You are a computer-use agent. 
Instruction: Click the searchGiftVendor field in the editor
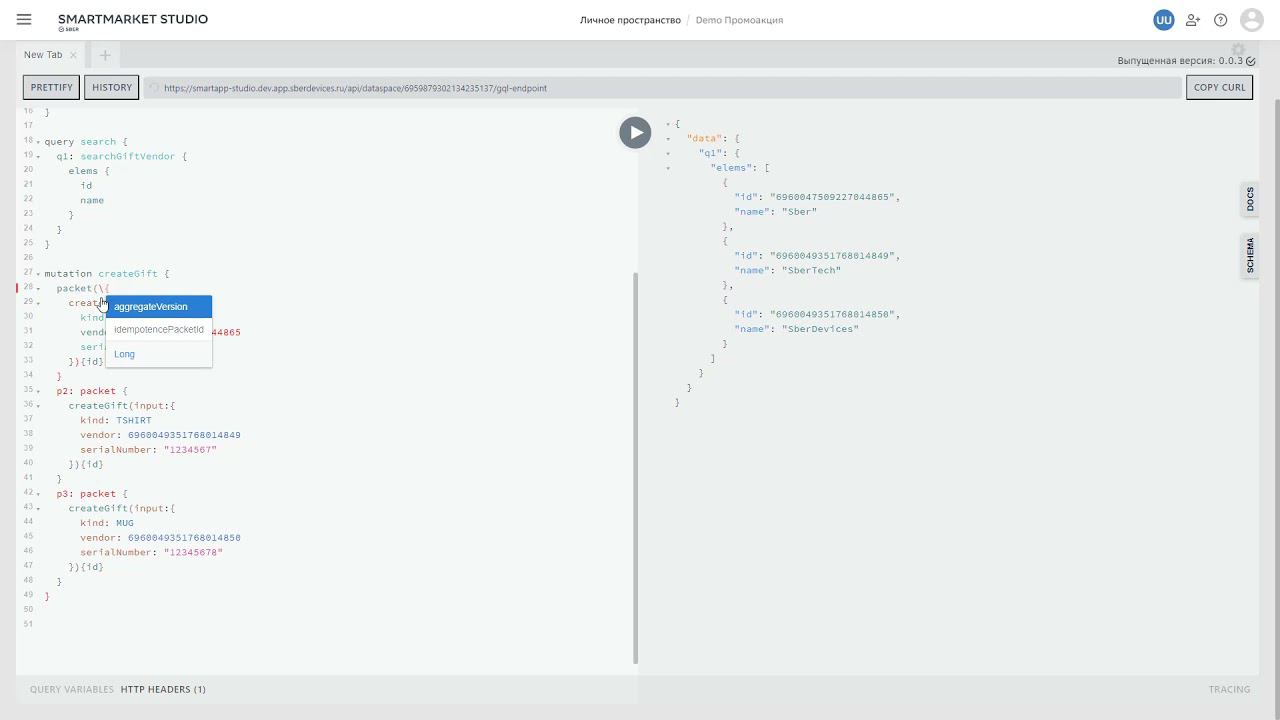(127, 156)
